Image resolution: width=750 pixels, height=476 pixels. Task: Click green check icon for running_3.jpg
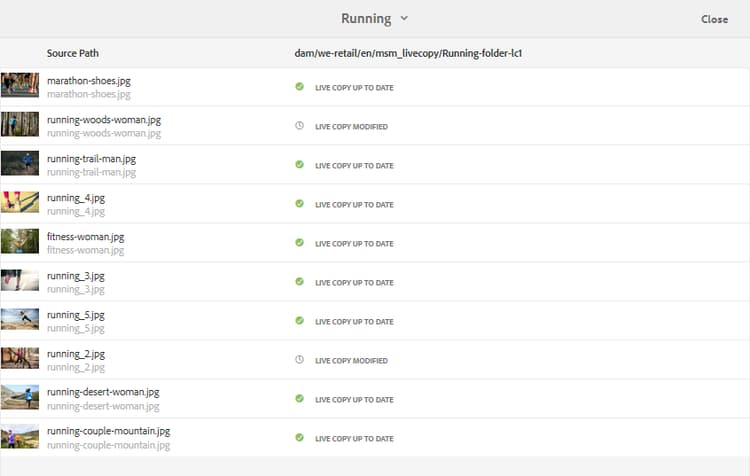point(299,281)
